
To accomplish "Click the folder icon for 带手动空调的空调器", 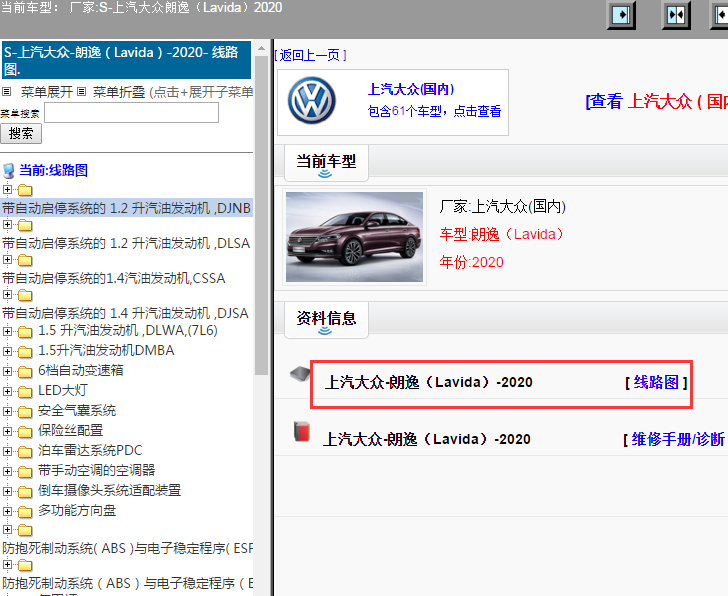I will [25, 471].
